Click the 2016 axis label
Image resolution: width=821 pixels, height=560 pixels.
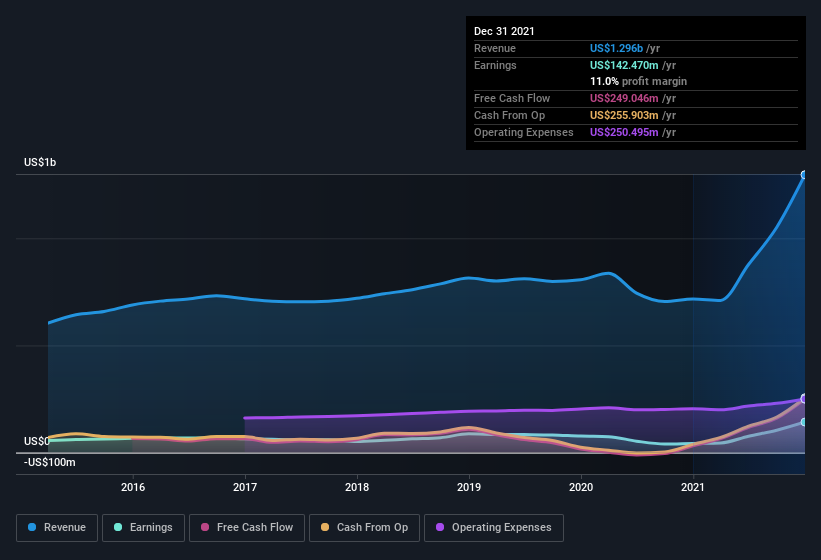coord(133,487)
